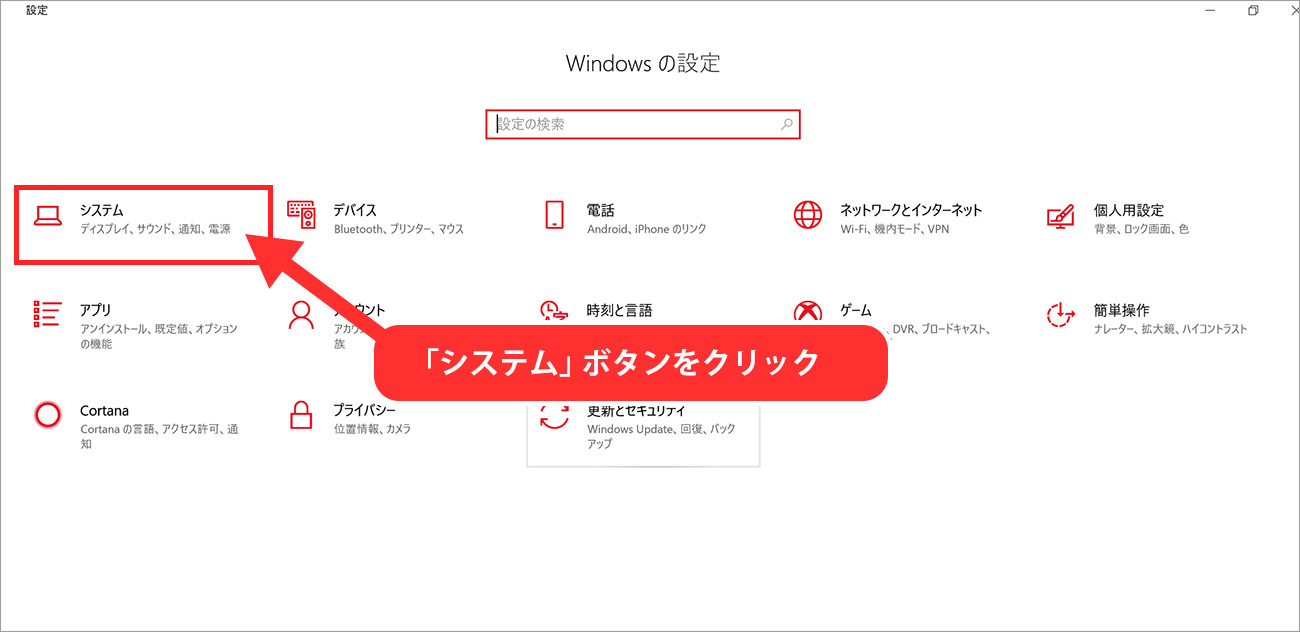Click the Bluetooth、プリンター、マウス description

click(x=399, y=229)
